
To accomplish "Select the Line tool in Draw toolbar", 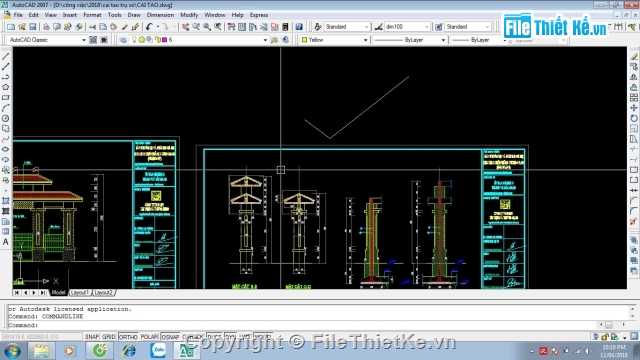I will [x=6, y=56].
